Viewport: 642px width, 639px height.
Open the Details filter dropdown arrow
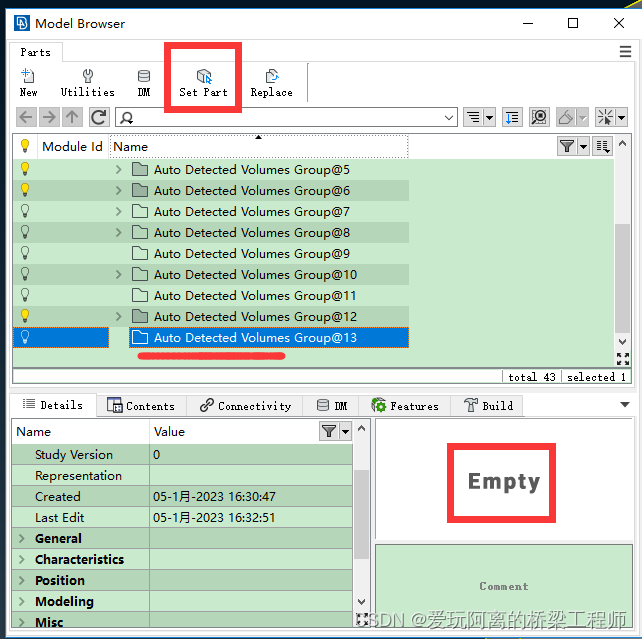345,431
